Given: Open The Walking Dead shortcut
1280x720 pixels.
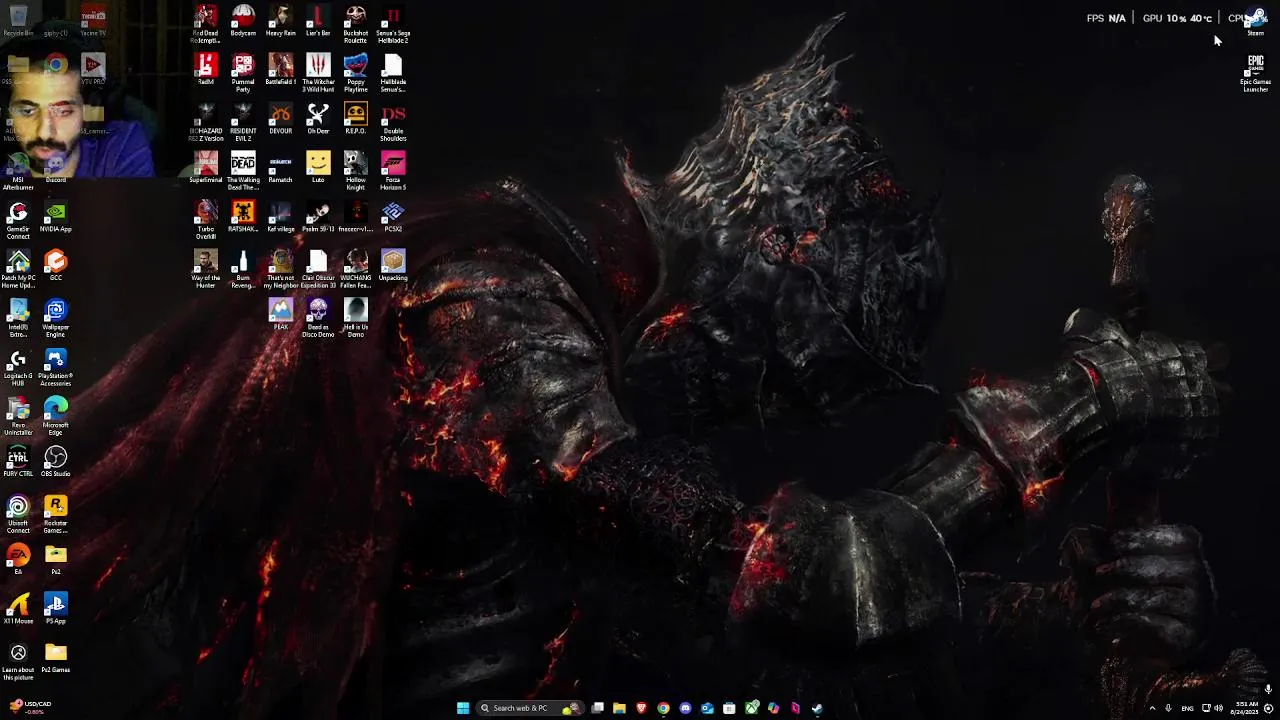Looking at the screenshot, I should (243, 171).
